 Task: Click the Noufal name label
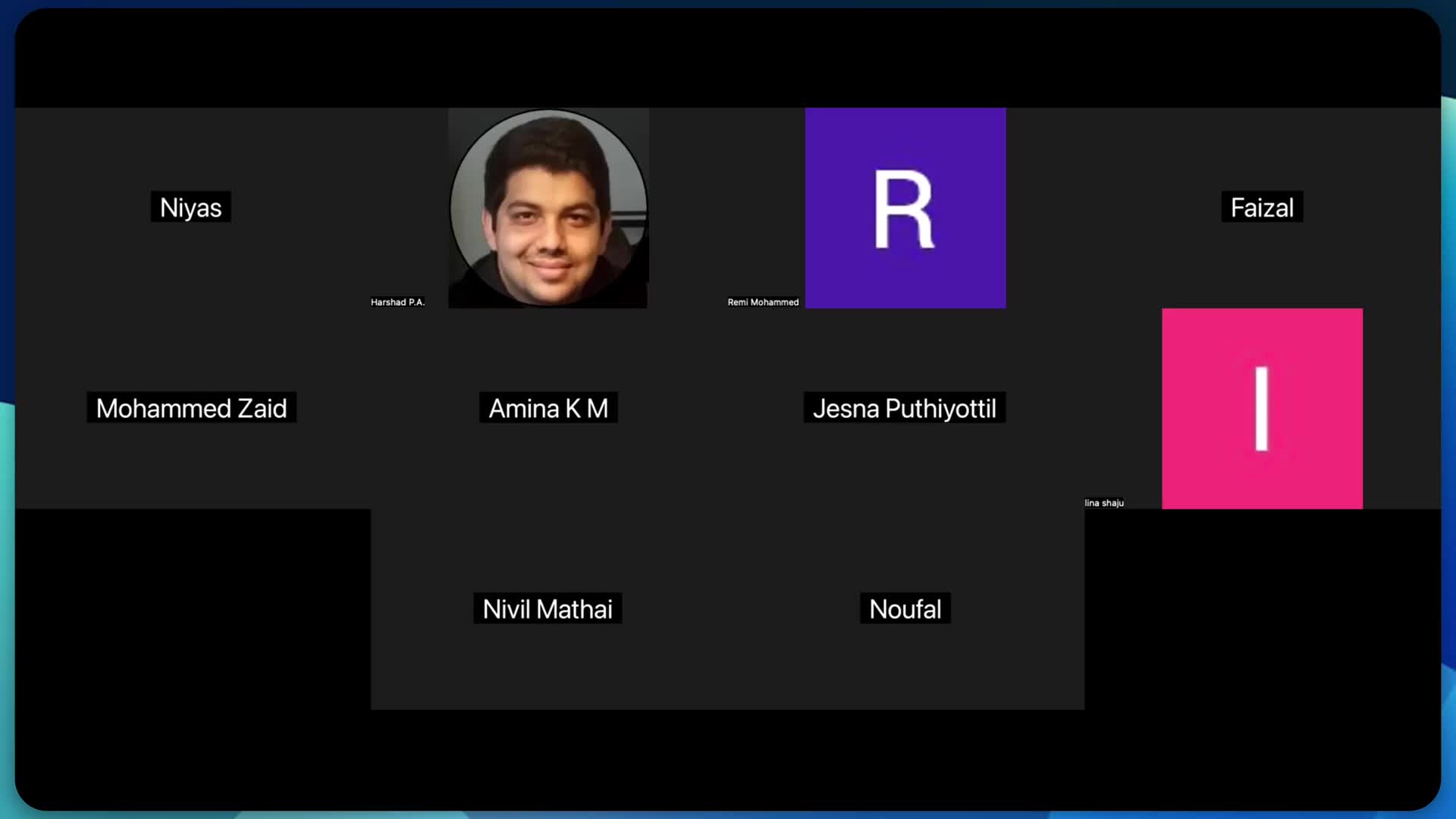905,609
